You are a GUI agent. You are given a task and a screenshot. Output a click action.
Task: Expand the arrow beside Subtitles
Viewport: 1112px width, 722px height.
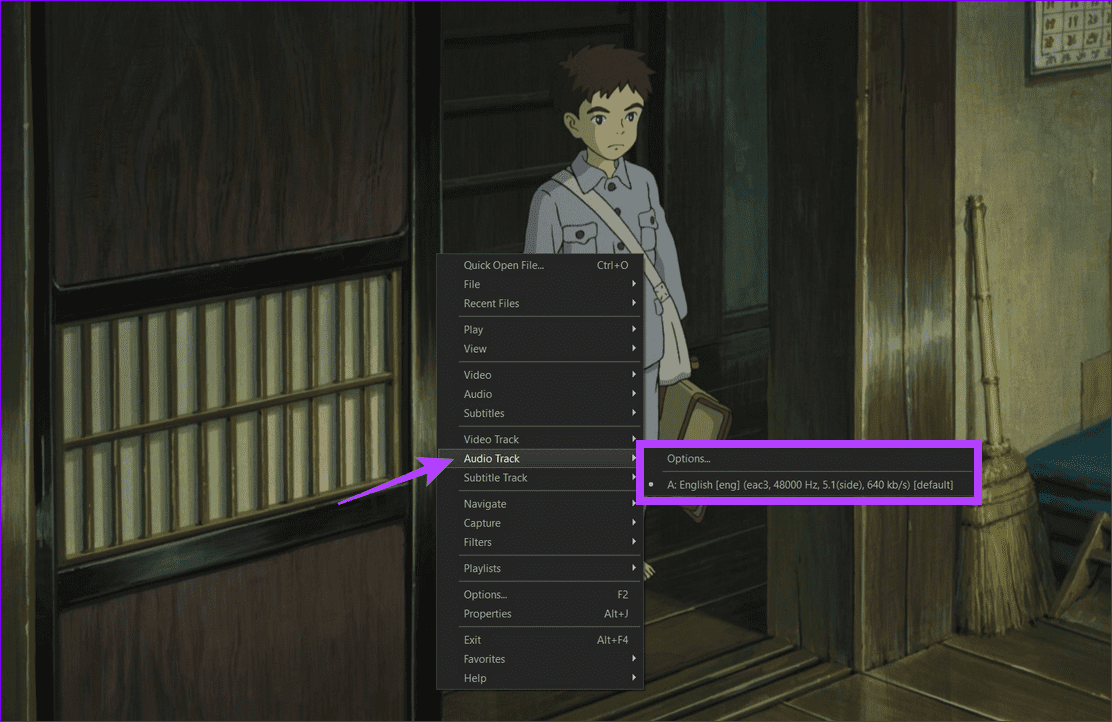coord(634,413)
